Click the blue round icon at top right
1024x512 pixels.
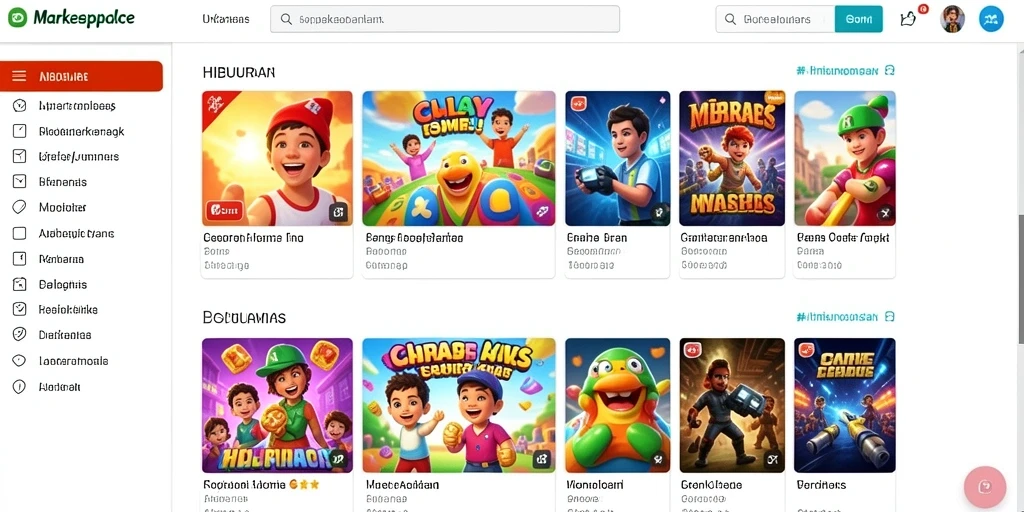coord(991,19)
